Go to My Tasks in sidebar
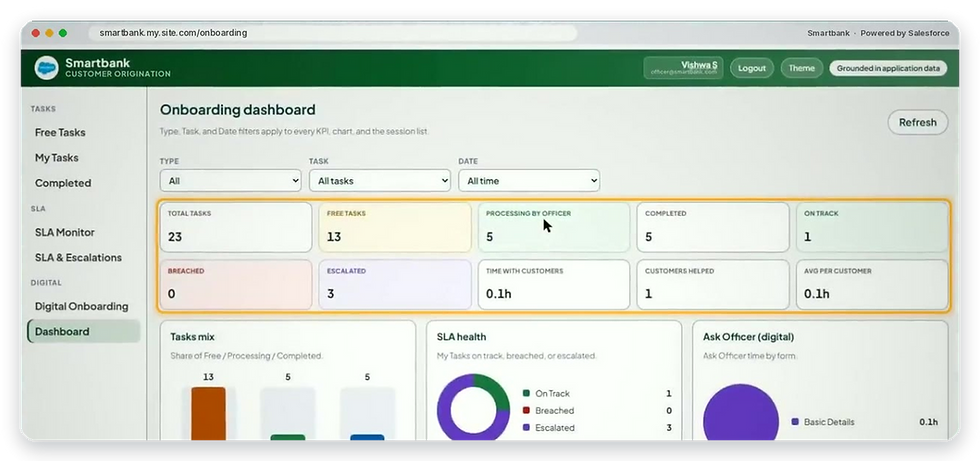Image resolution: width=980 pixels, height=461 pixels. pyautogui.click(x=57, y=158)
